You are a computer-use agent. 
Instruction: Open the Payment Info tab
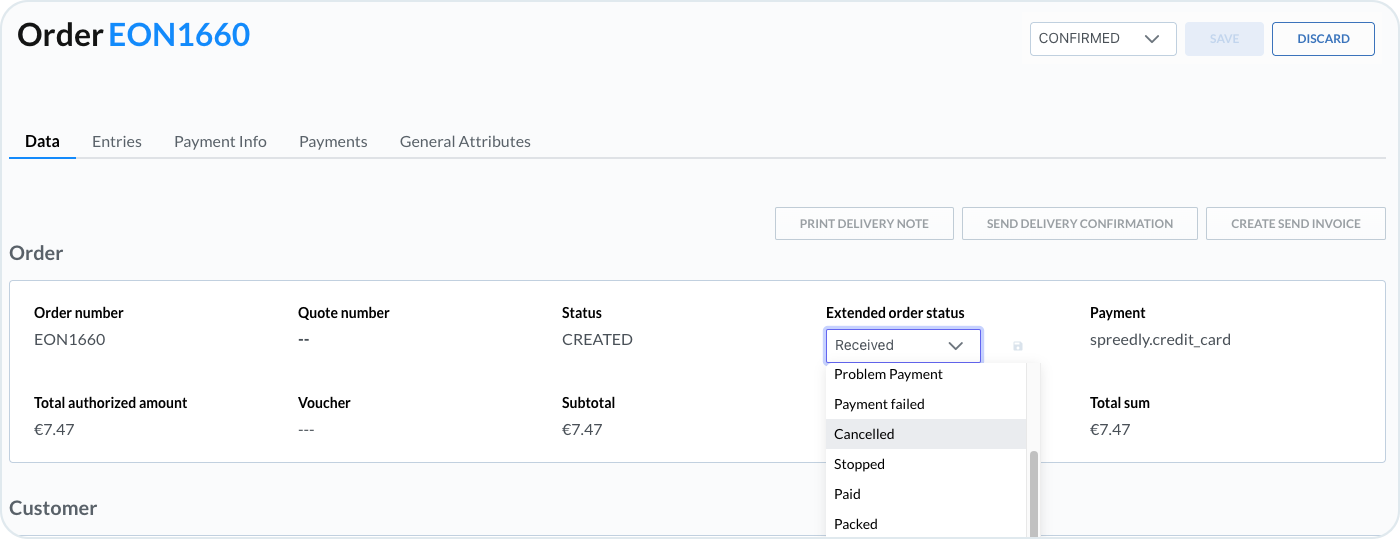(220, 142)
